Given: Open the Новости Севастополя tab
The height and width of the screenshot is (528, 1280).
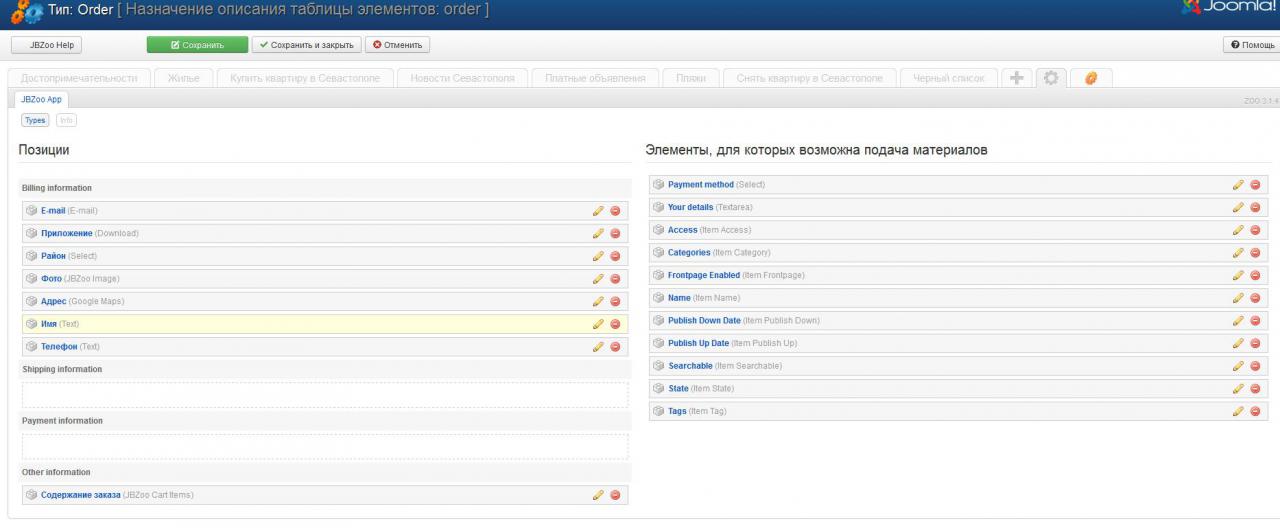Looking at the screenshot, I should pyautogui.click(x=462, y=78).
